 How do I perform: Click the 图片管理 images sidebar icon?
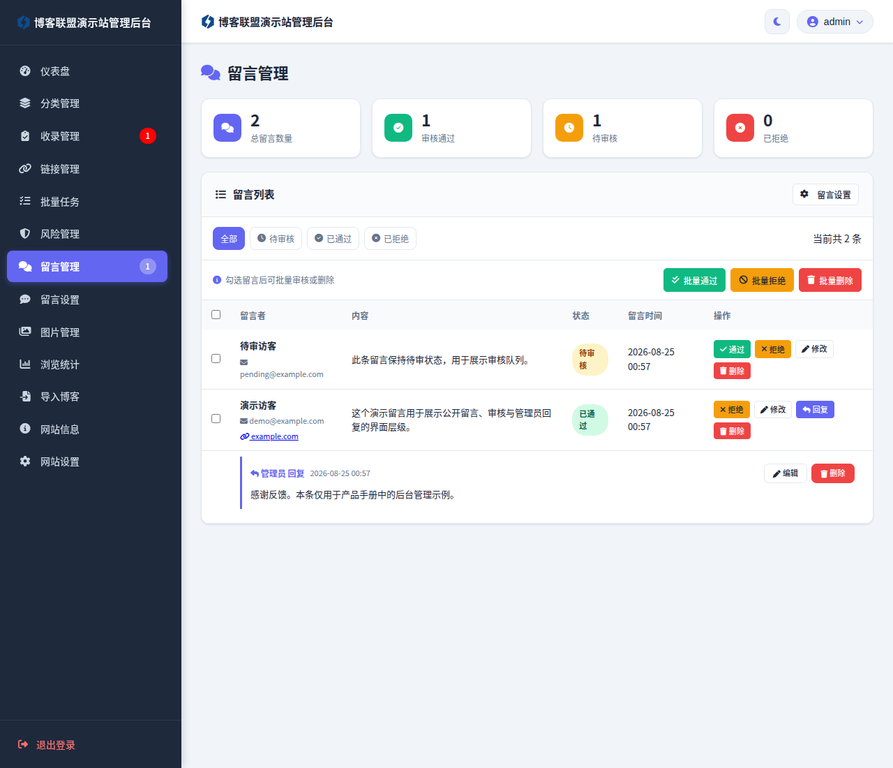point(25,332)
